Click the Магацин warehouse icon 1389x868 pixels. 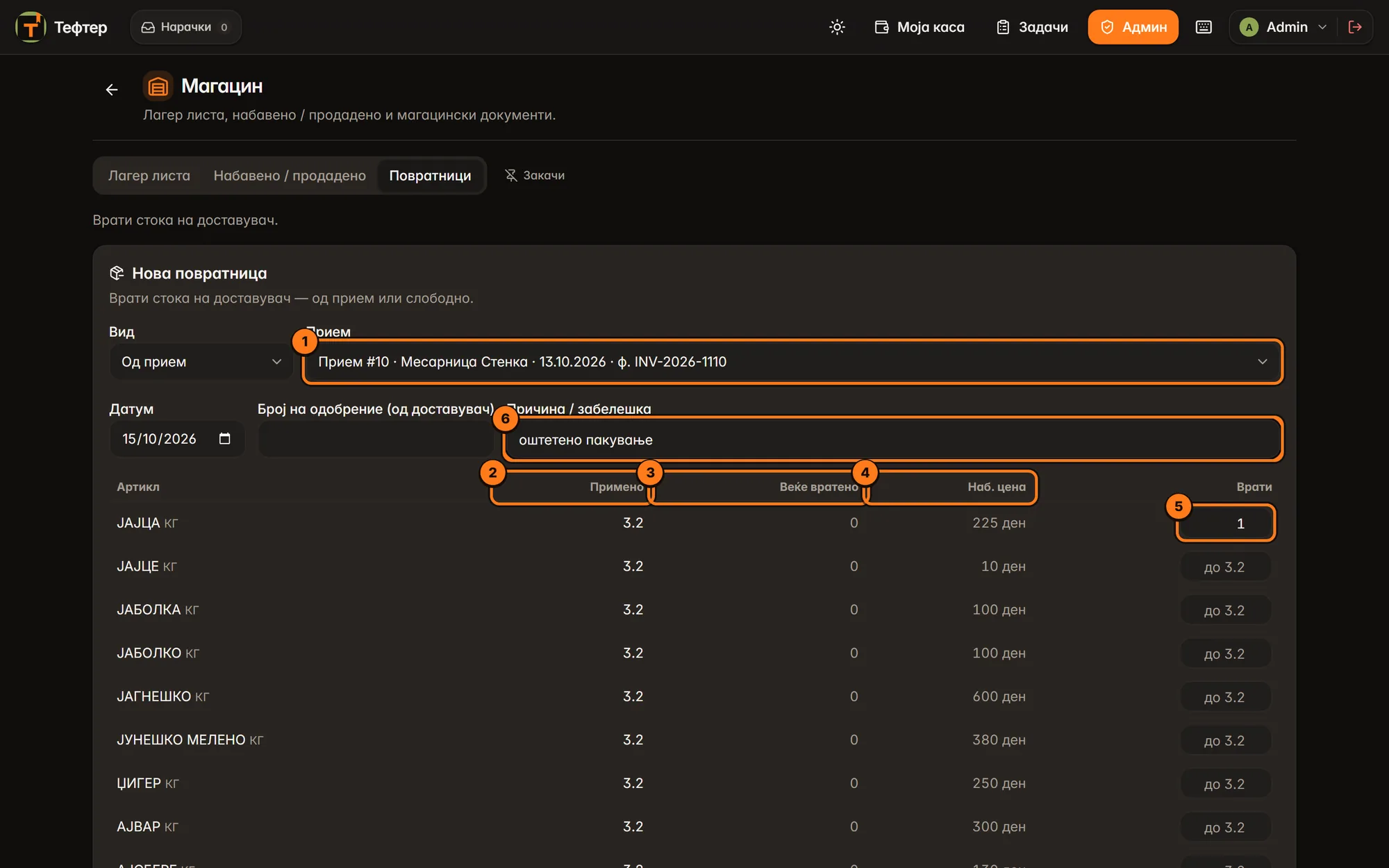pyautogui.click(x=158, y=86)
